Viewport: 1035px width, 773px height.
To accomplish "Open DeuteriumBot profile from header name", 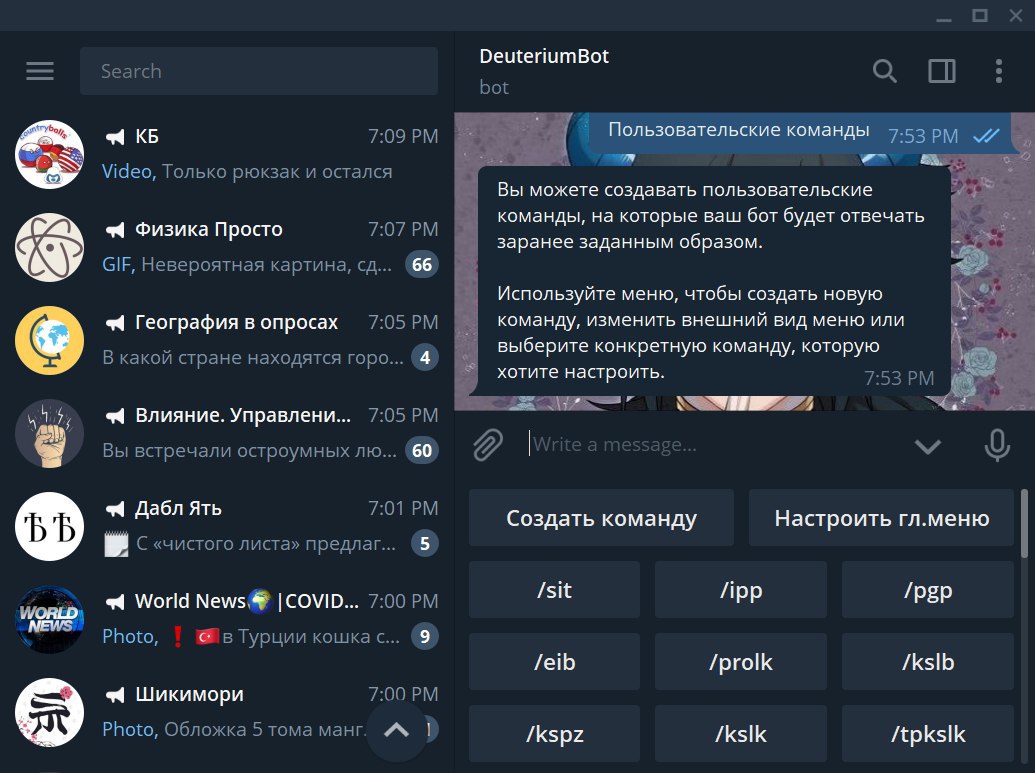I will point(544,56).
